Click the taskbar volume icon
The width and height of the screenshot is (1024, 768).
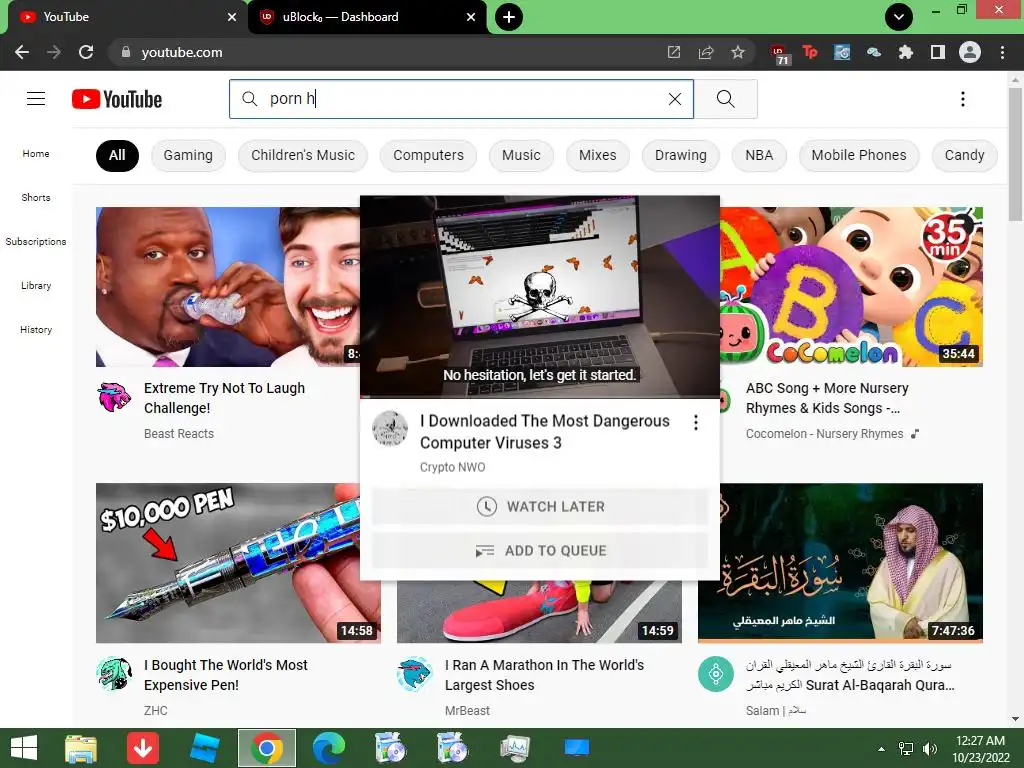coord(929,748)
